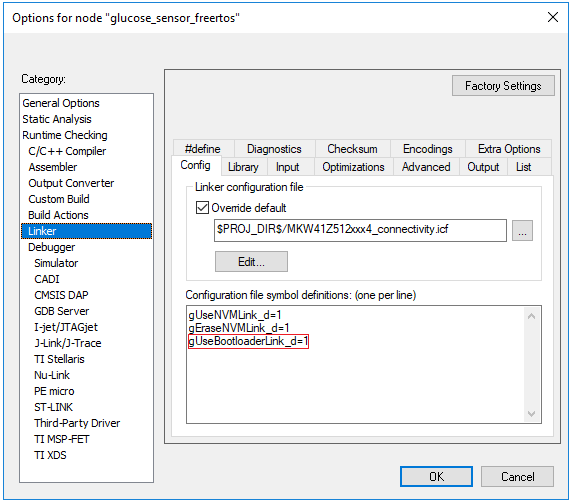Select the highlighted Linker category
Screen dimensions: 572x504
86,231
